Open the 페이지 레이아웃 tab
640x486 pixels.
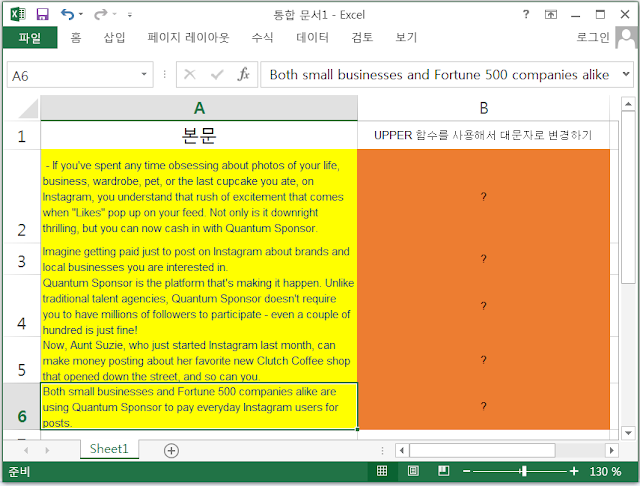(188, 38)
